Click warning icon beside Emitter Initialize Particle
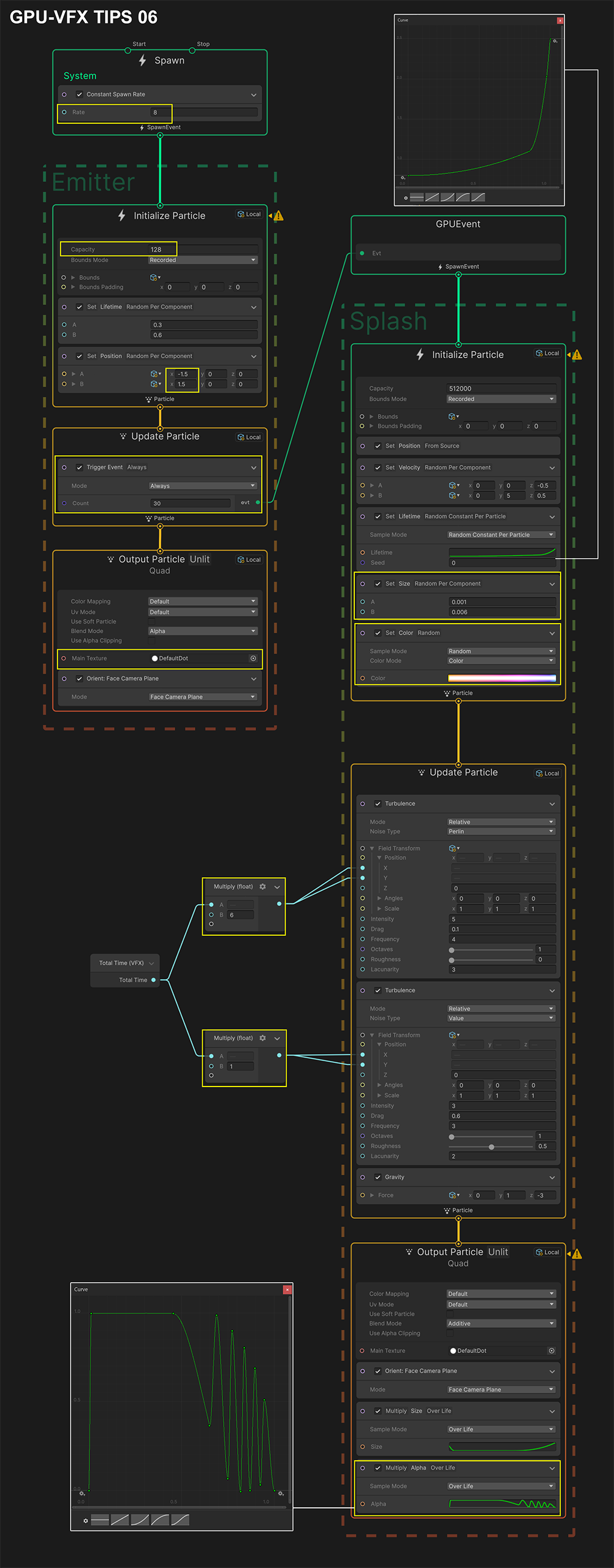Image resolution: width=614 pixels, height=1568 pixels. coord(279,216)
